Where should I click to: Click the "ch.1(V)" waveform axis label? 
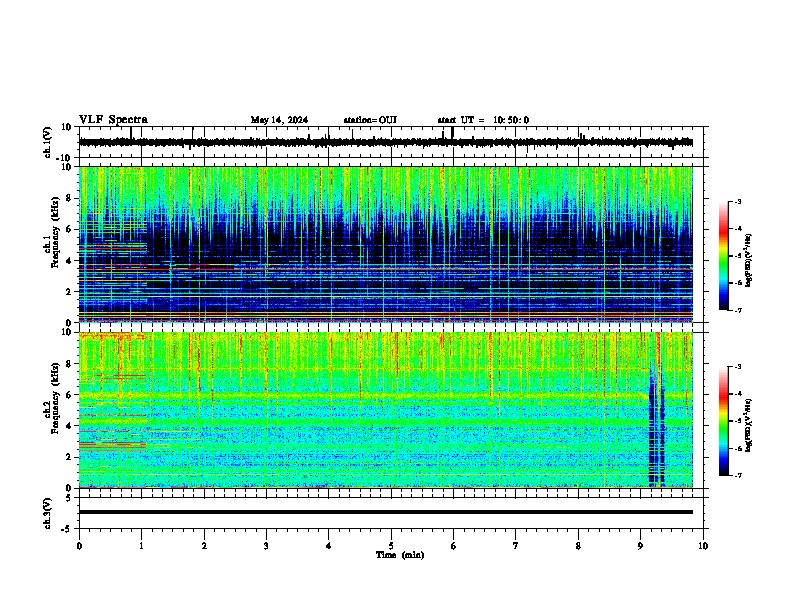[x=48, y=142]
